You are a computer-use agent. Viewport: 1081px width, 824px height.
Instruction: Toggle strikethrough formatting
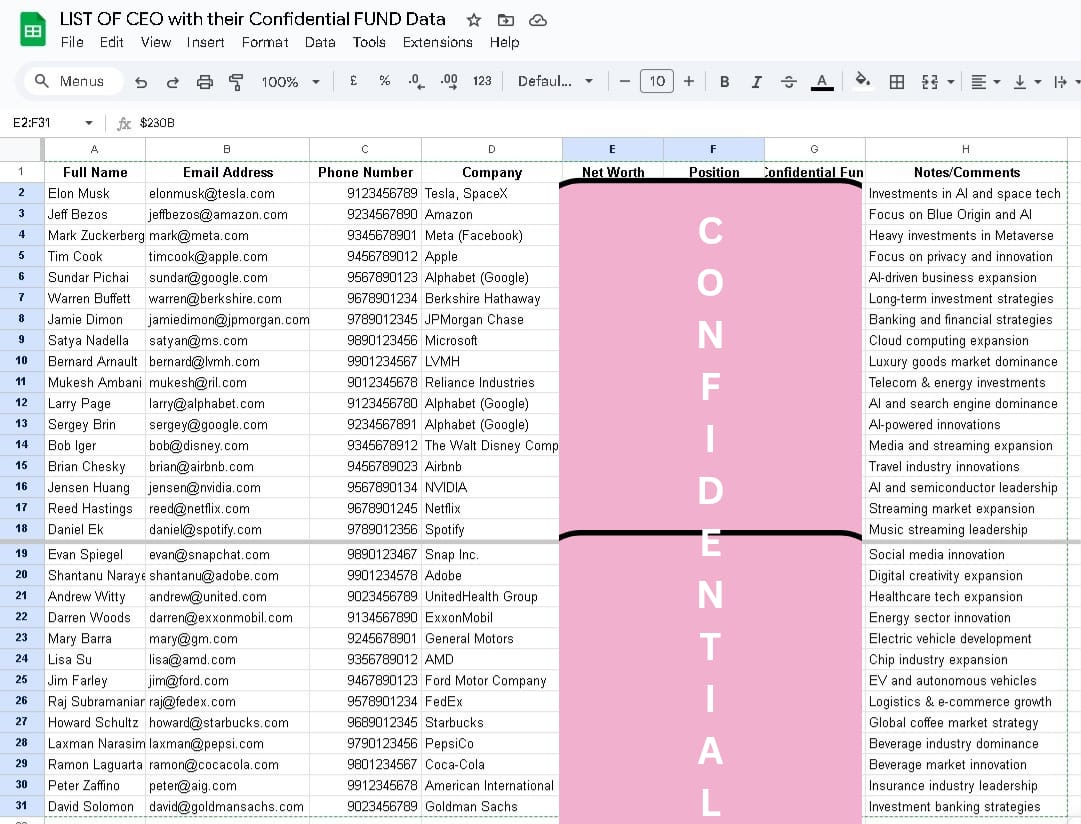(789, 81)
